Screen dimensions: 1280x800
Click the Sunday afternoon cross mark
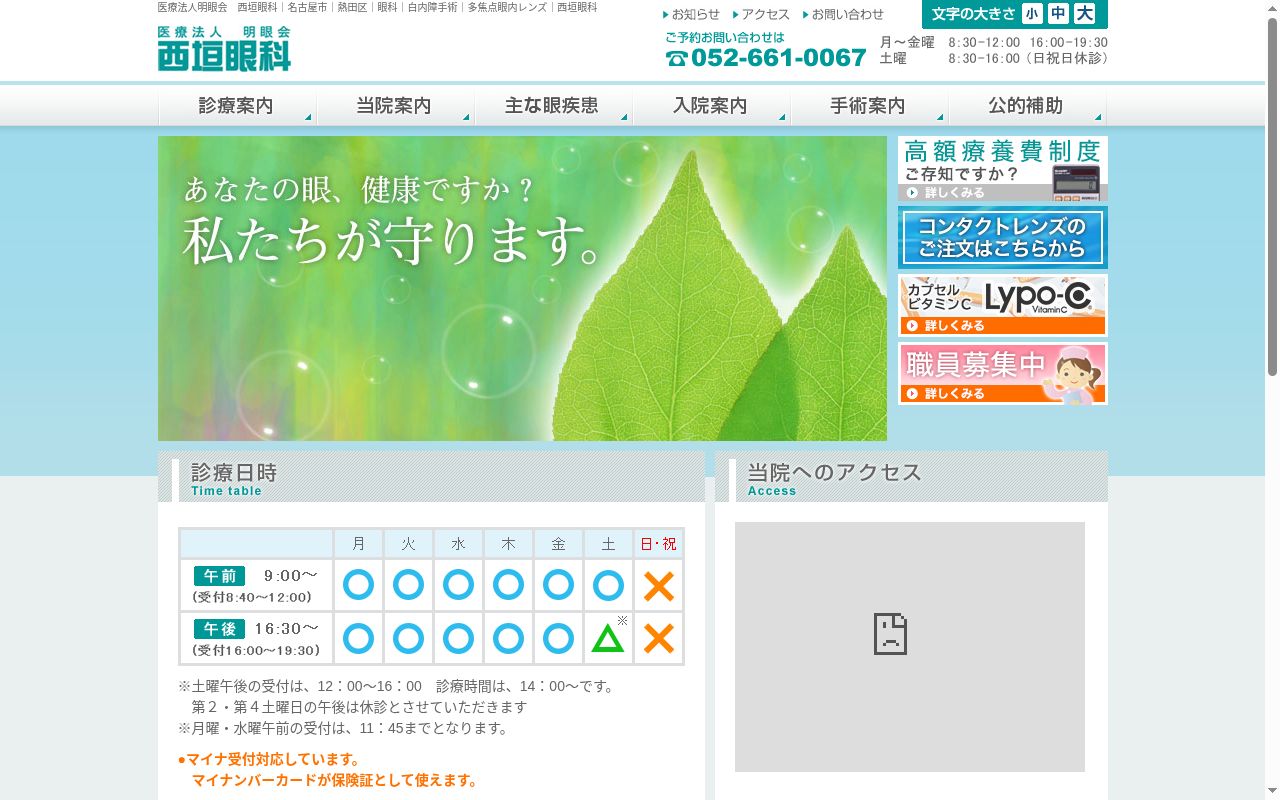coord(659,638)
